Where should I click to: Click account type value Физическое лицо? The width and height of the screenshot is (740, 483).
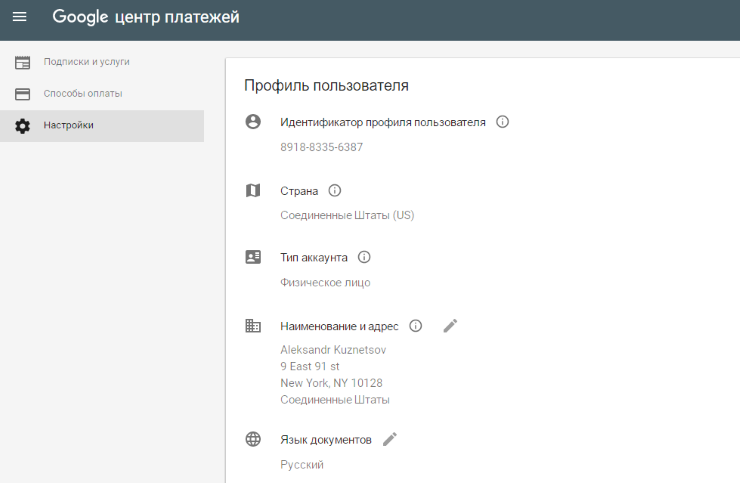(325, 283)
